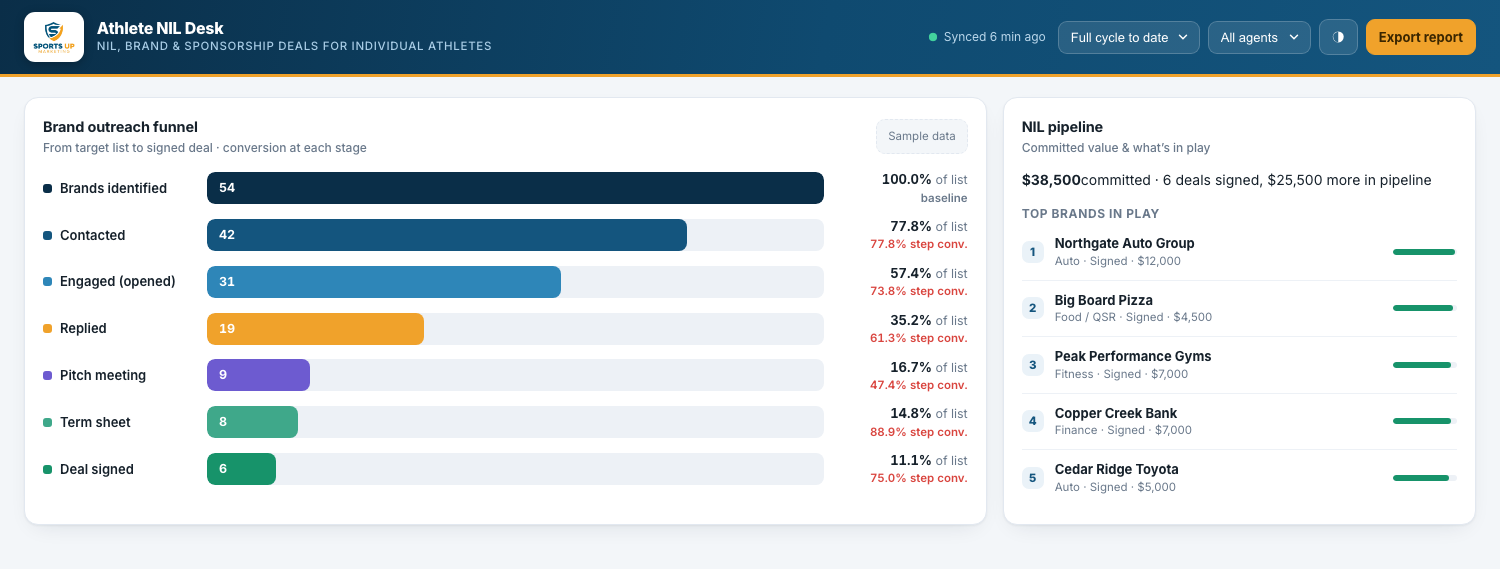Click the Sample data badge
Screen dimensions: 1500x569
(x=922, y=136)
